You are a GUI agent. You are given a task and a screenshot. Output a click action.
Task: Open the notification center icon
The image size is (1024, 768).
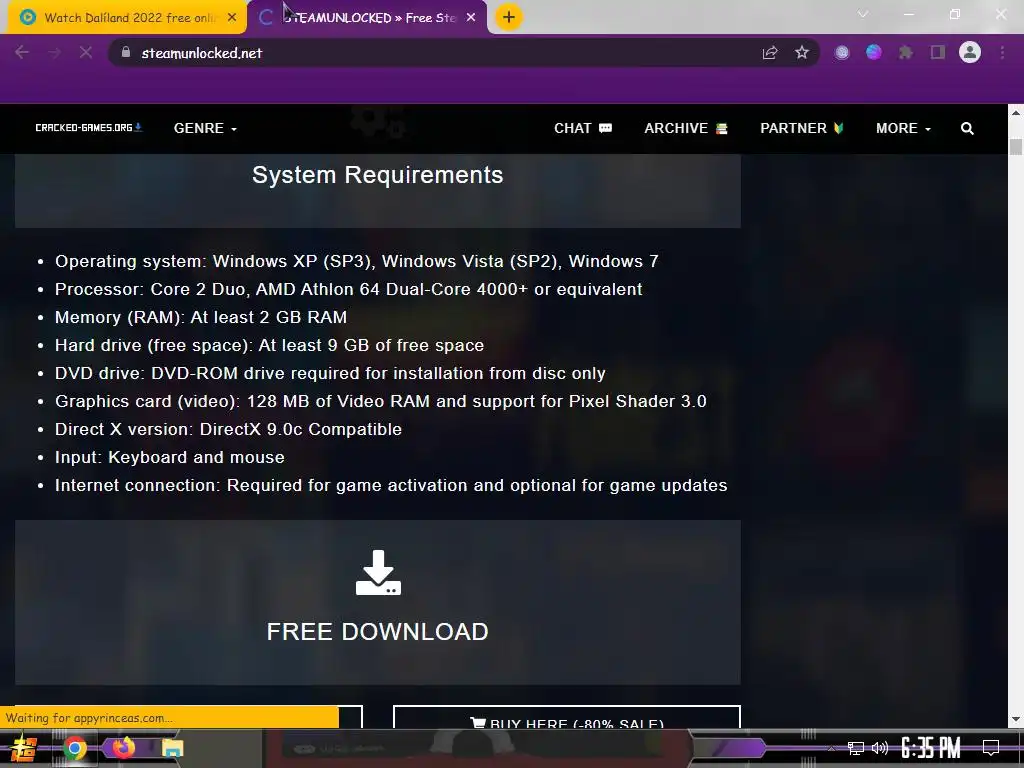tap(991, 748)
